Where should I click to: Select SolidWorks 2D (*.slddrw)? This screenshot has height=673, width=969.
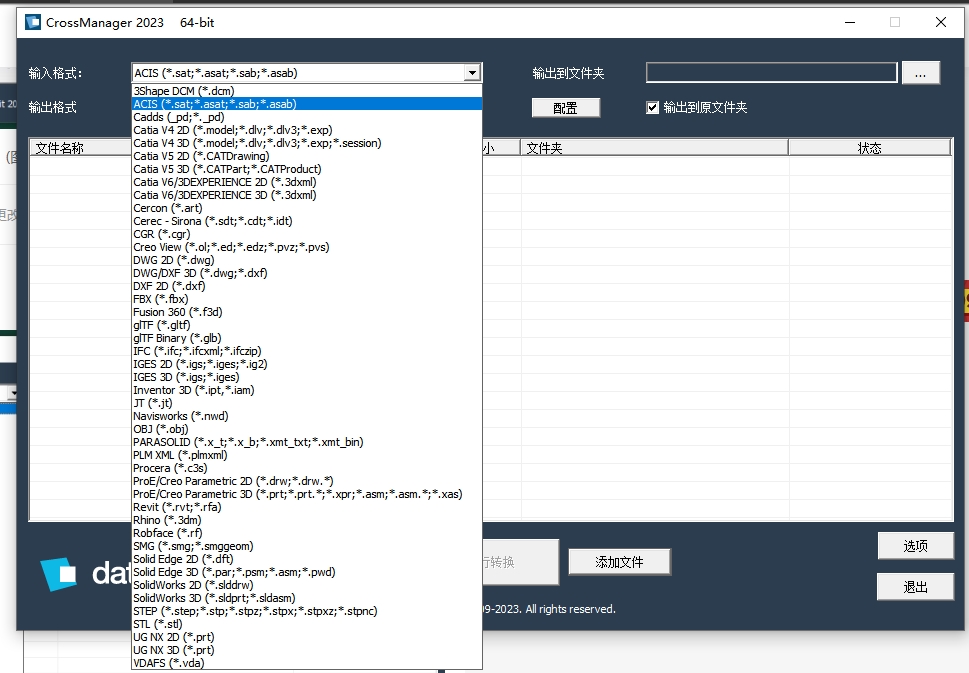307,584
